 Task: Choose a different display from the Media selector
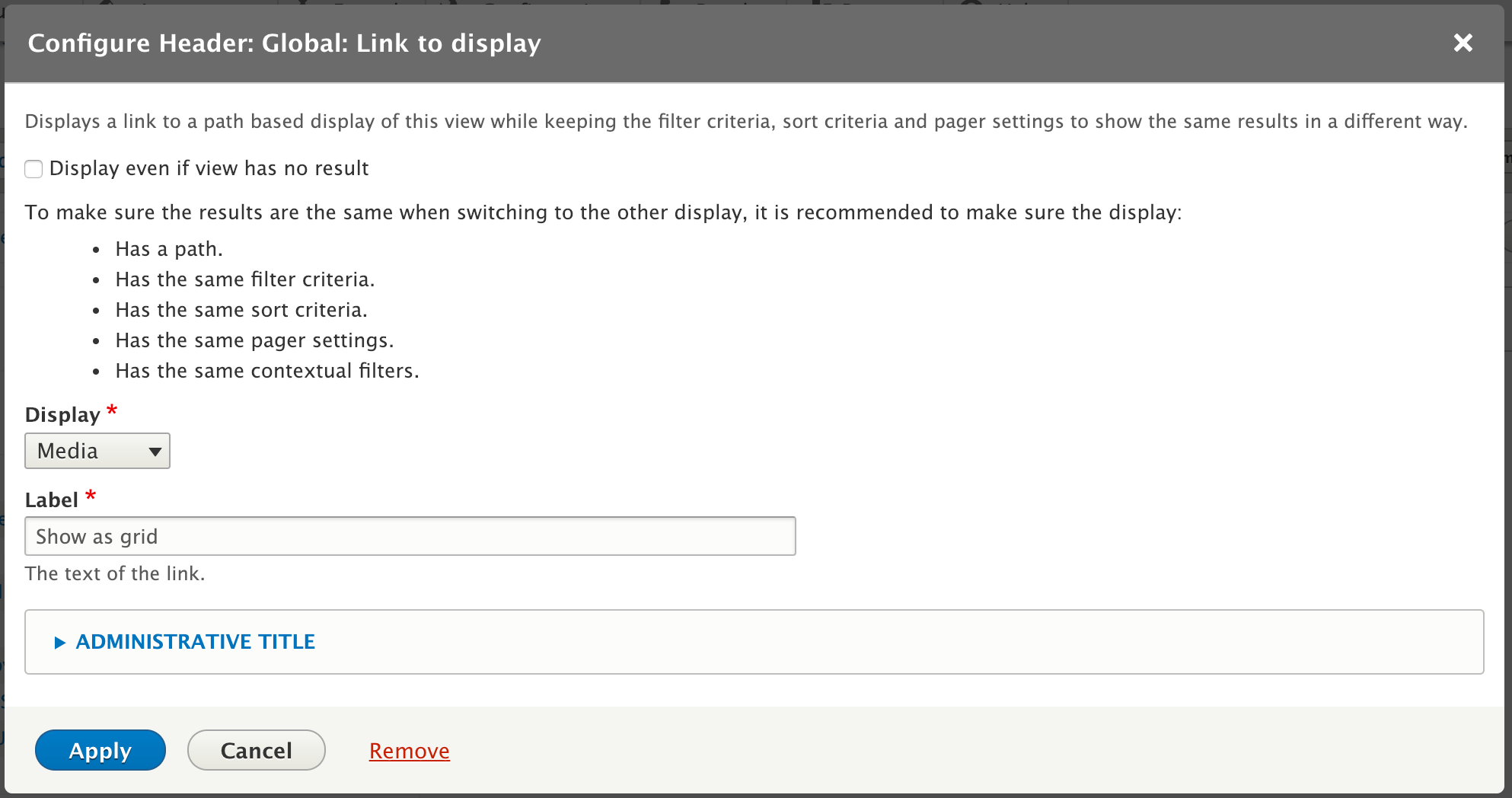click(97, 451)
